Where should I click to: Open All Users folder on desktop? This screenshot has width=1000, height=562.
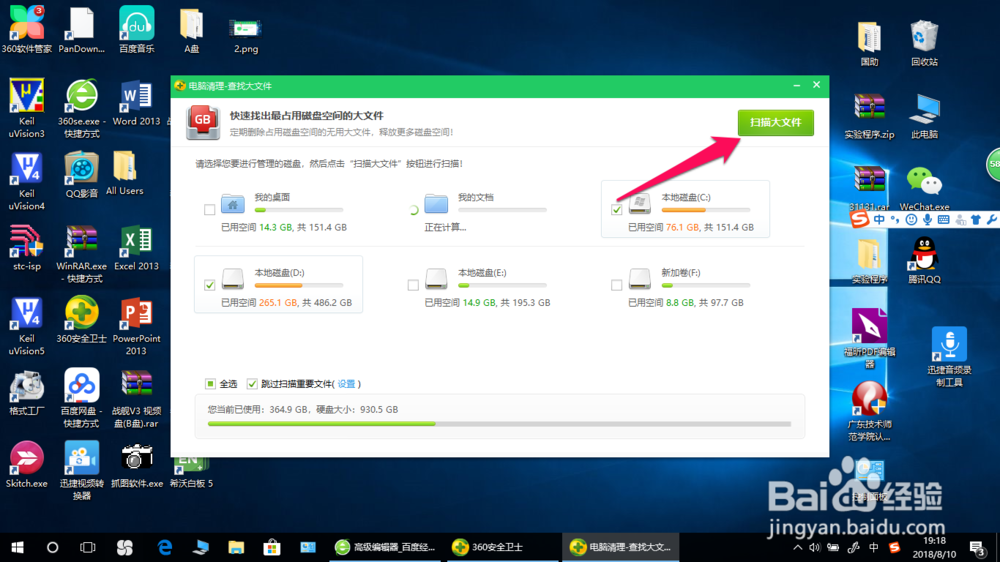click(124, 174)
